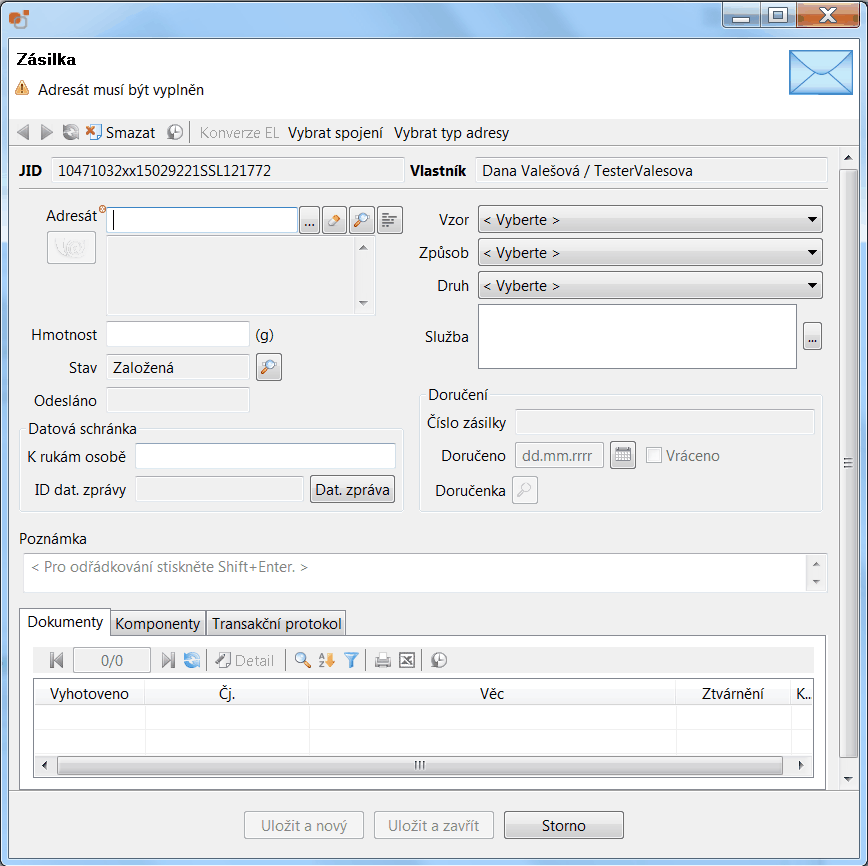
Task: Toggle the Vráceno checkbox
Action: [654, 455]
